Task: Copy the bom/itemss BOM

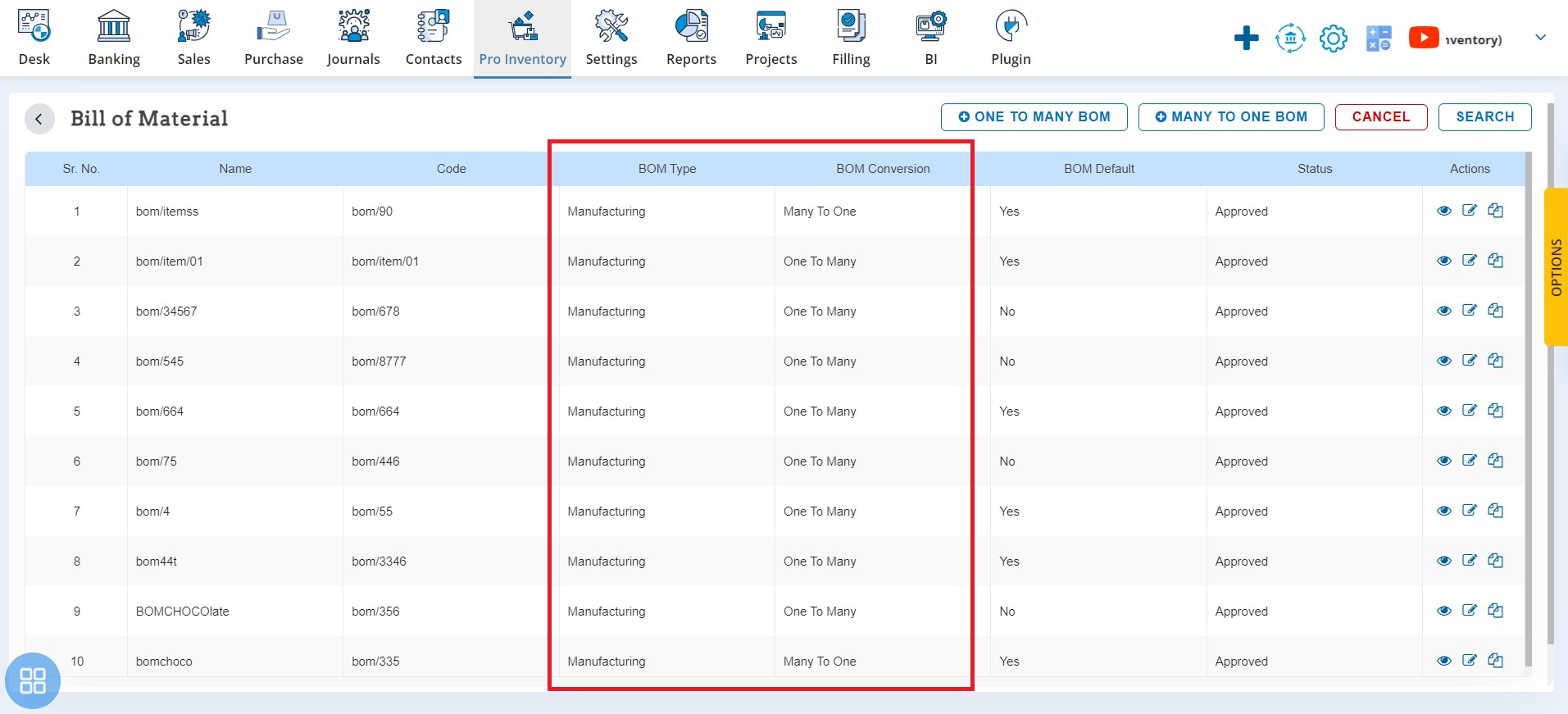Action: [x=1495, y=210]
